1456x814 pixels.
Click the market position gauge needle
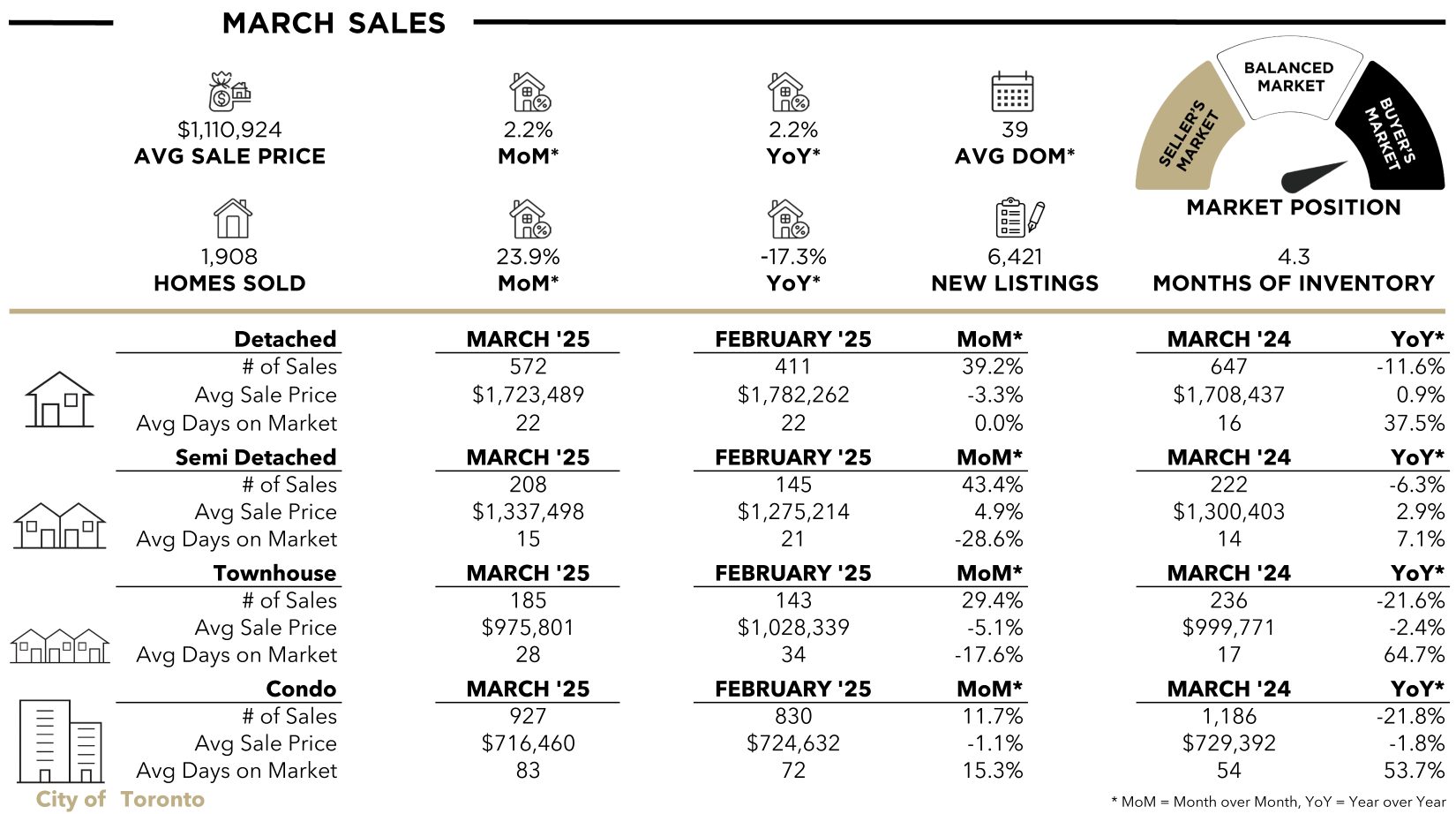click(1313, 177)
